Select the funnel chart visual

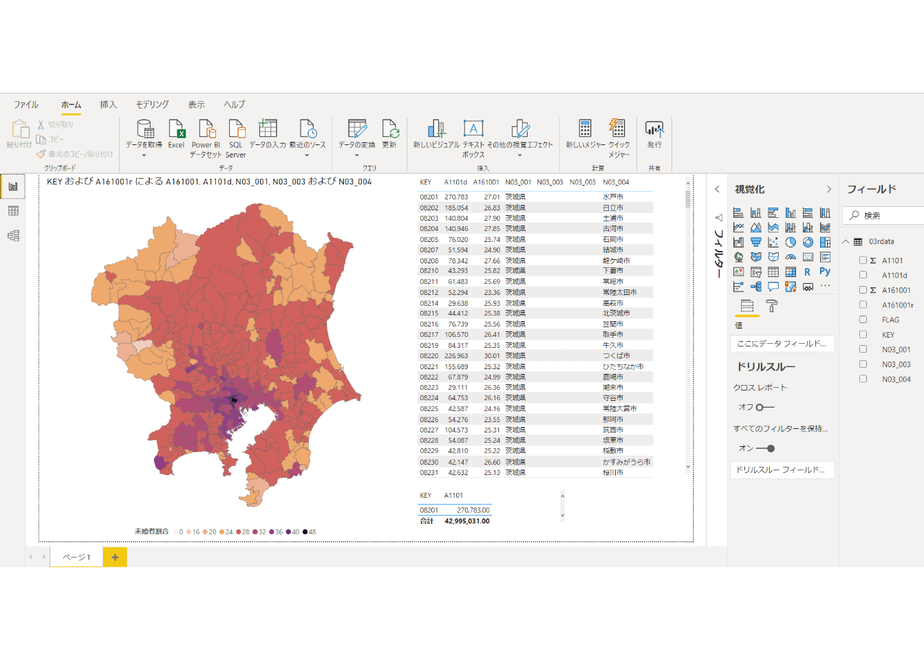755,242
